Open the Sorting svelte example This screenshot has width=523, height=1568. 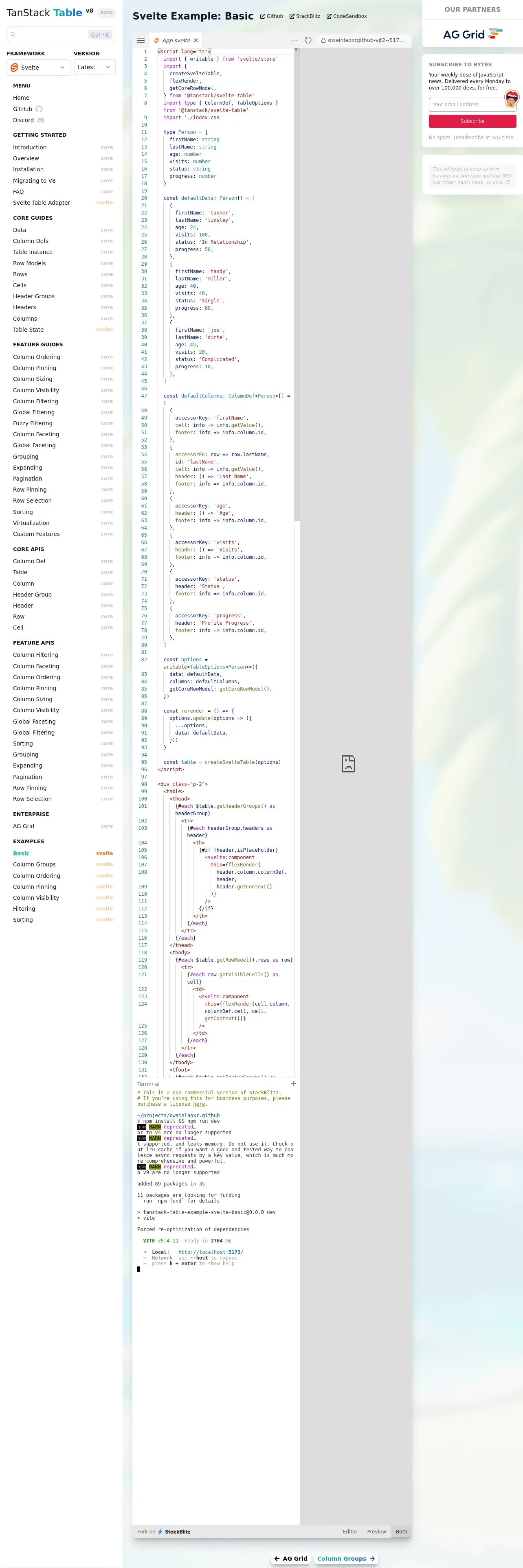pyautogui.click(x=63, y=920)
